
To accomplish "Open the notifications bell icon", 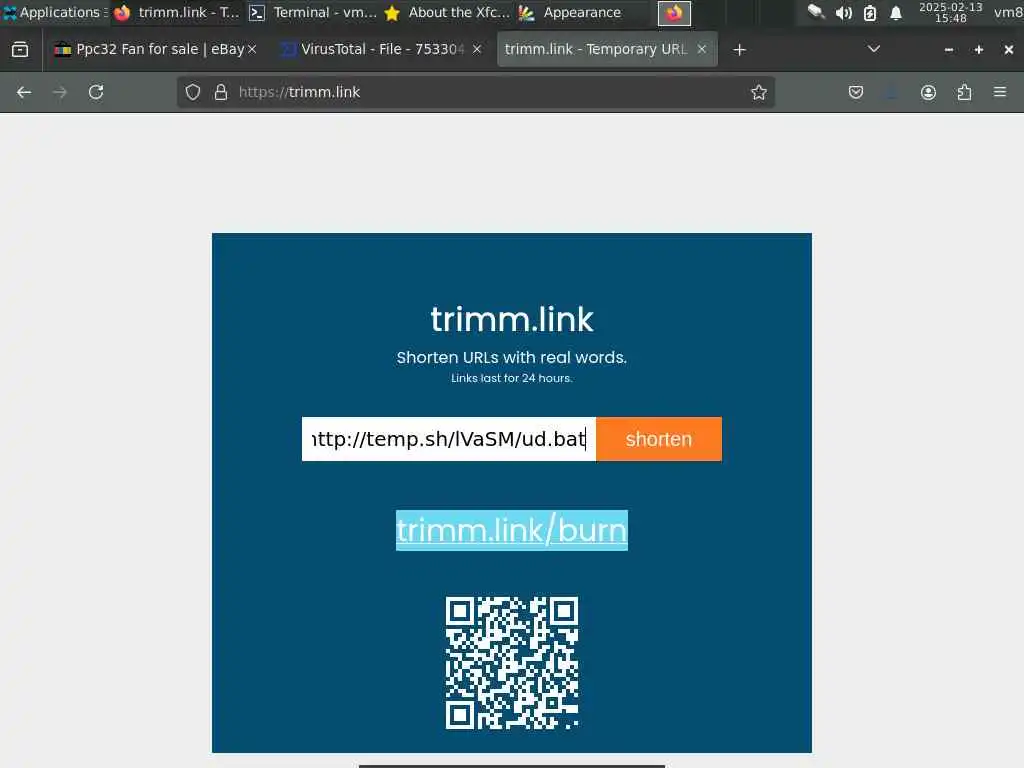I will pos(896,12).
